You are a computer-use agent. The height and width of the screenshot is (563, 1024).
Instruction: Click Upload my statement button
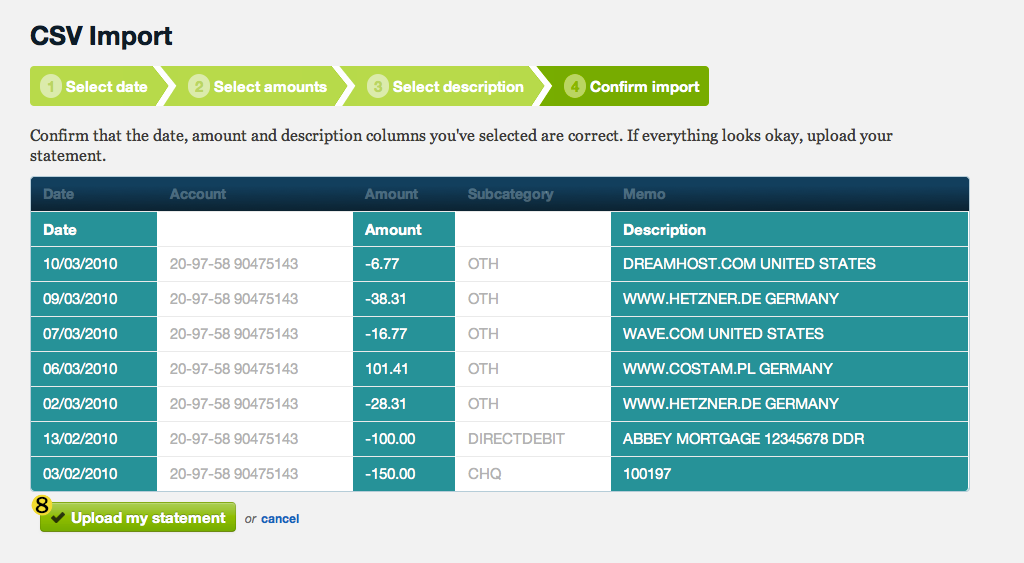click(x=138, y=517)
